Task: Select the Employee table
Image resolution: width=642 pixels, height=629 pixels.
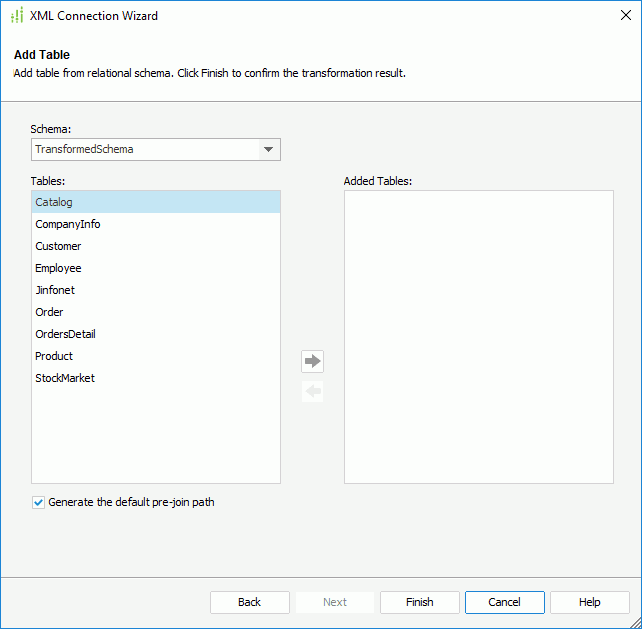Action: click(156, 268)
